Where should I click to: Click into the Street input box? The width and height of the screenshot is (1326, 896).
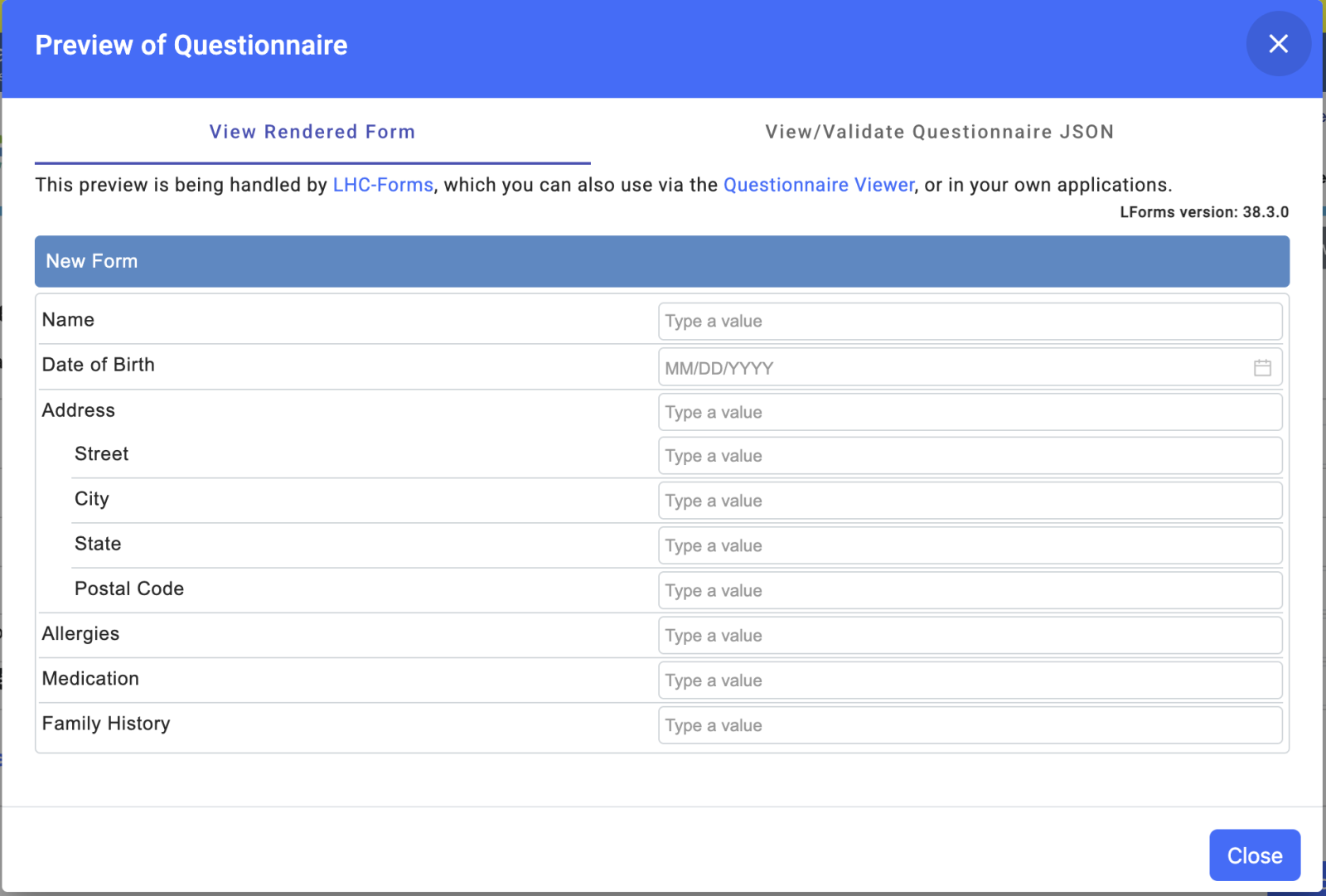[970, 457]
